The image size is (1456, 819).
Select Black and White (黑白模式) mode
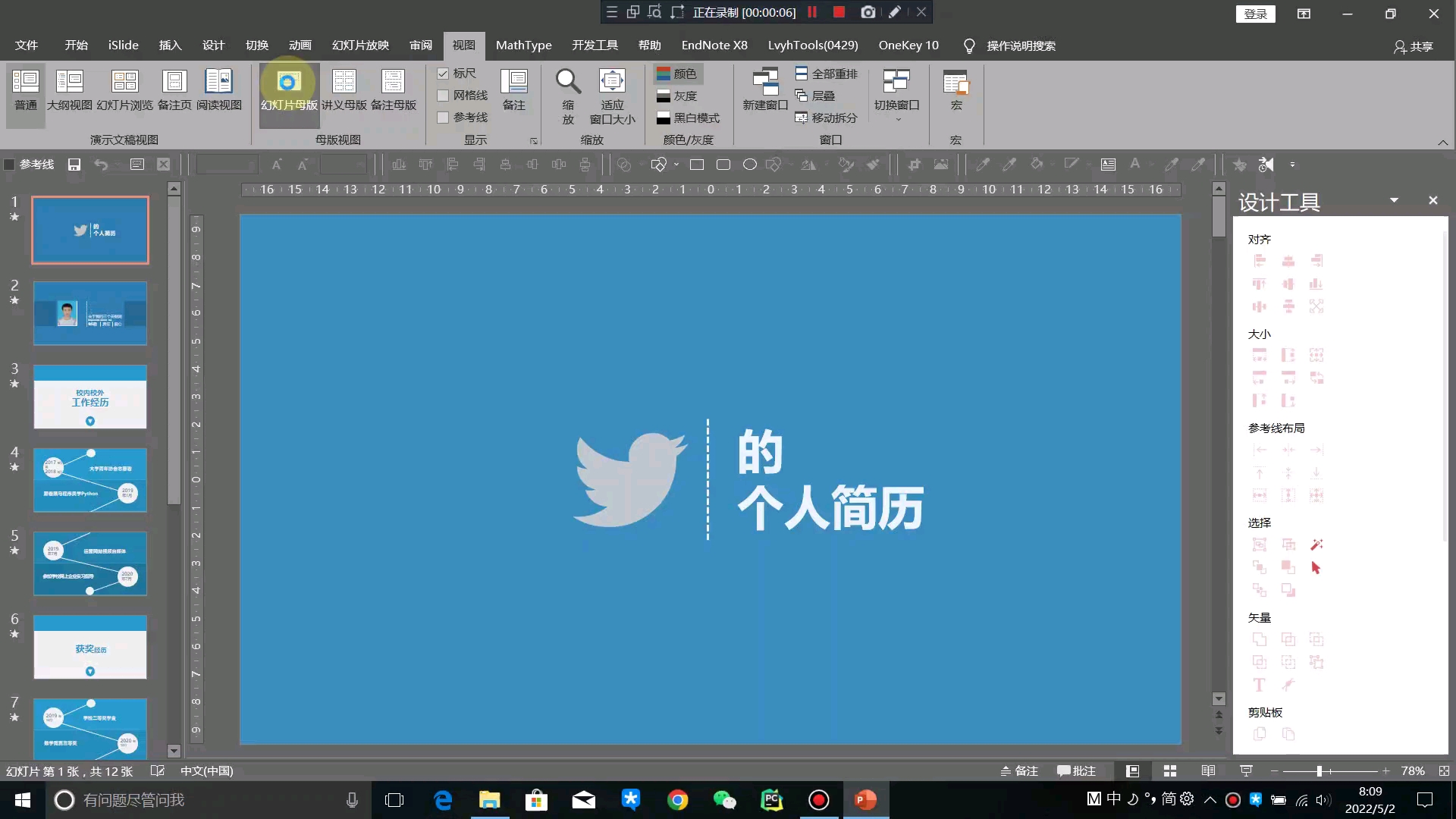point(688,118)
